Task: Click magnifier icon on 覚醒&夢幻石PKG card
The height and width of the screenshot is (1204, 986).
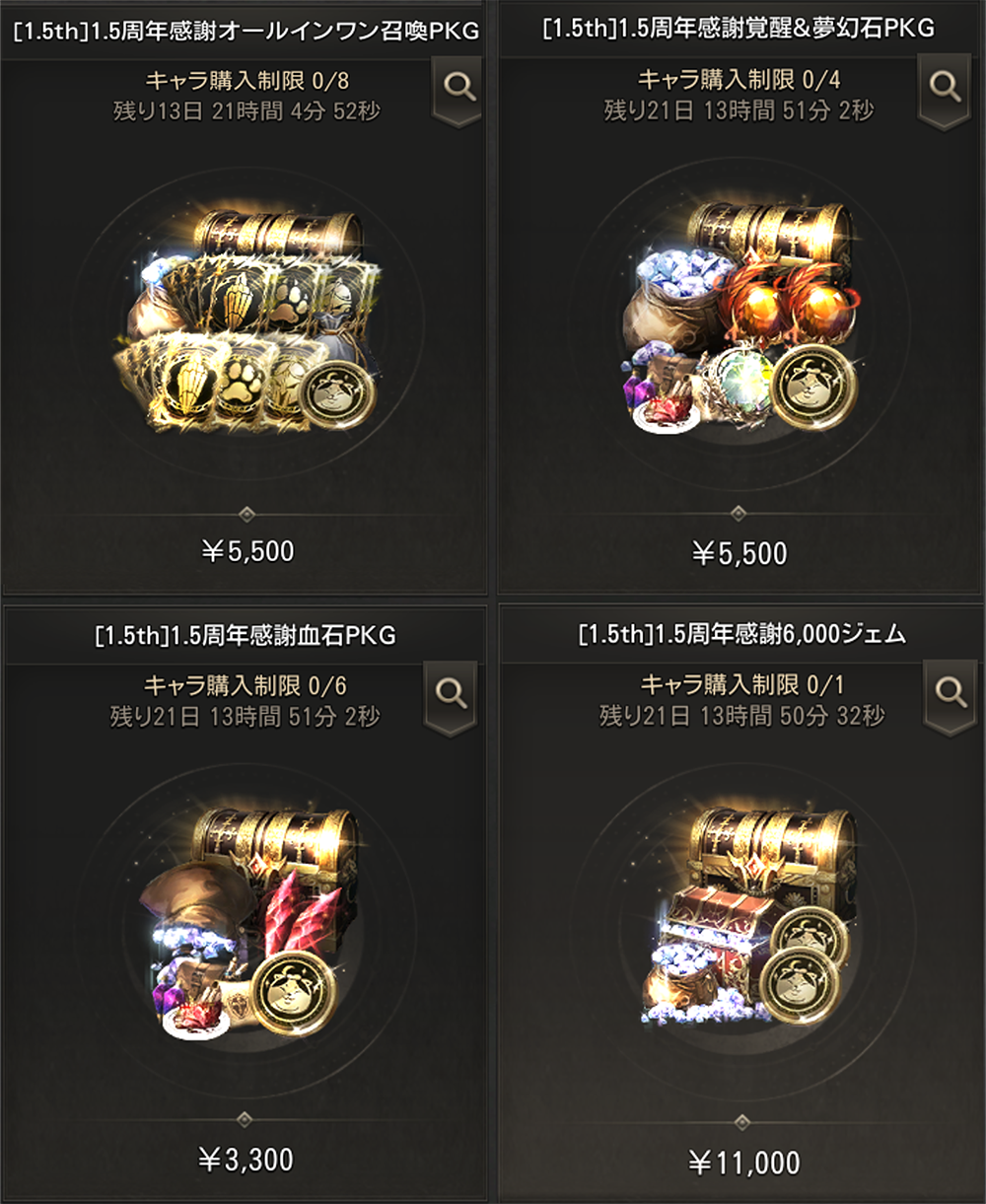Action: pos(945,90)
